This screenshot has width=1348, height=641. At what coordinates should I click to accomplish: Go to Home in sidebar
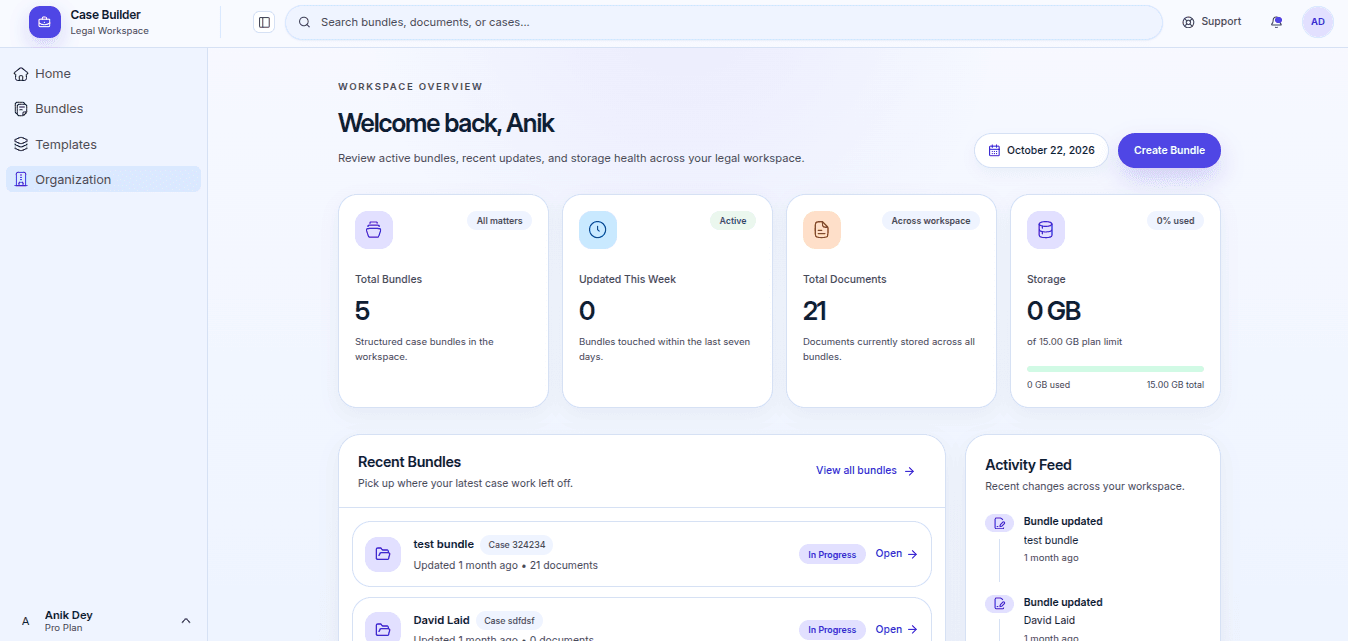(103, 74)
